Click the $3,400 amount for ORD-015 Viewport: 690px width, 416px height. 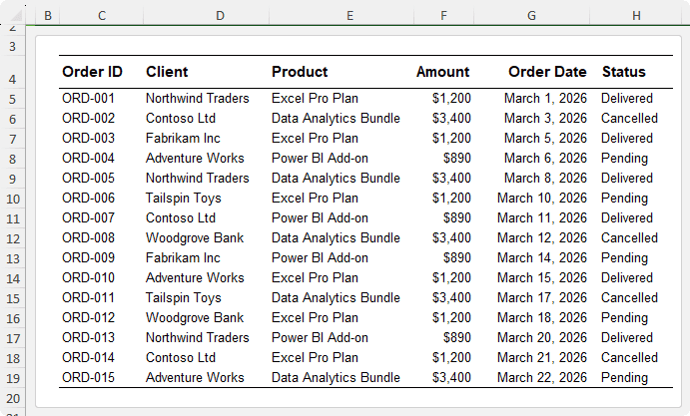click(451, 377)
